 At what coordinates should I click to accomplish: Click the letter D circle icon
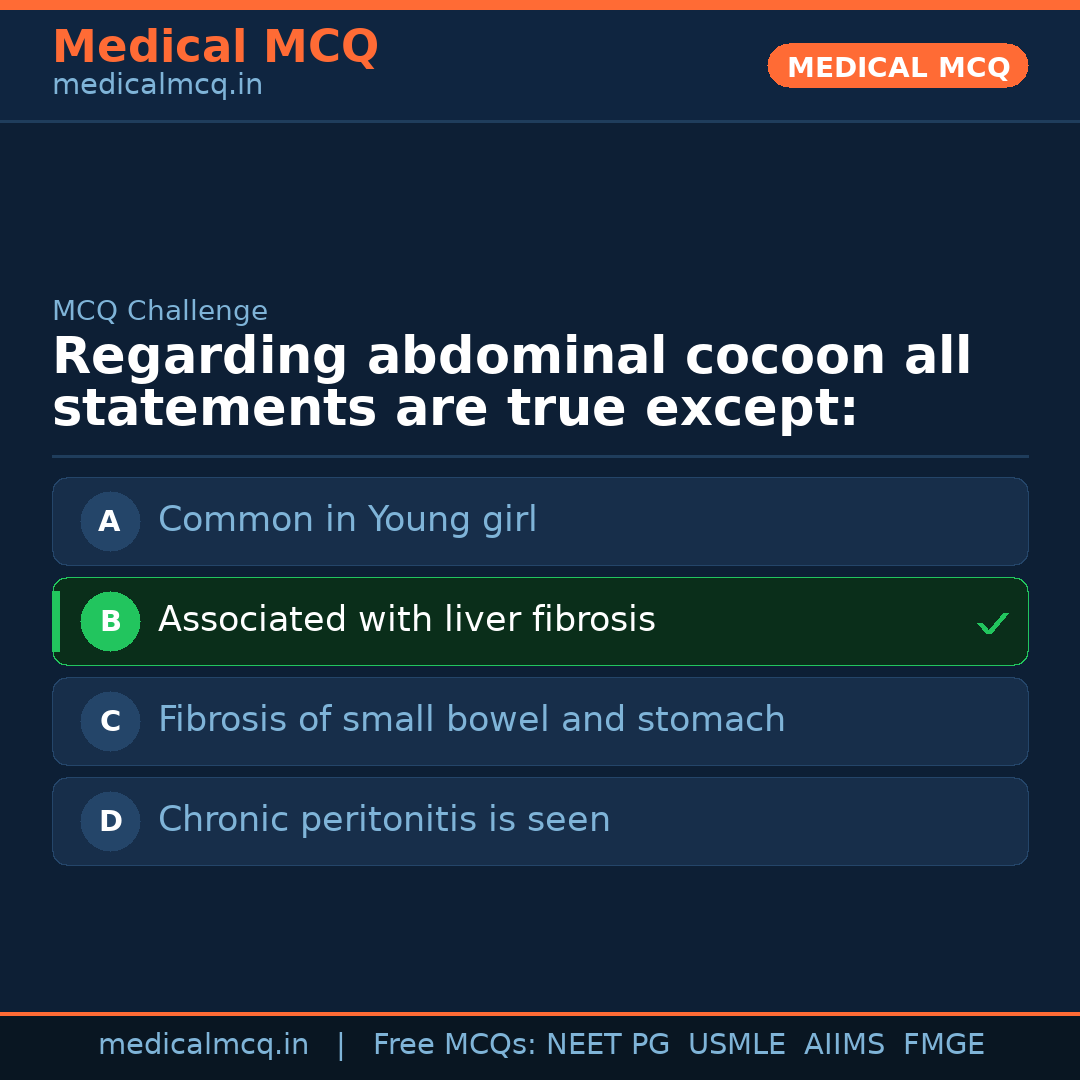[x=110, y=821]
